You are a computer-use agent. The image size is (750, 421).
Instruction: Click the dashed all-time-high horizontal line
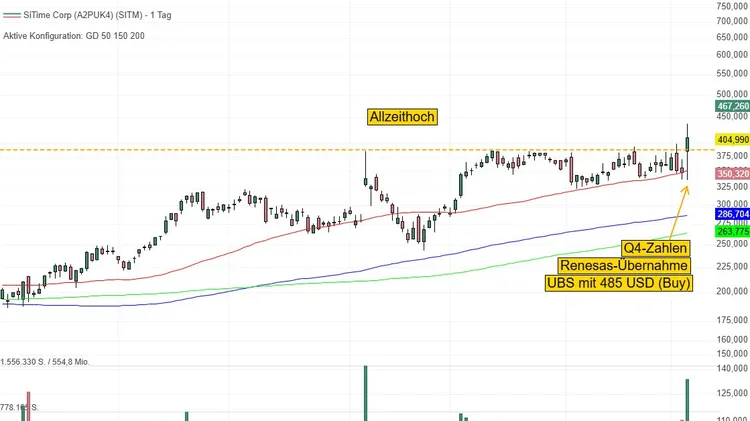tap(200, 150)
